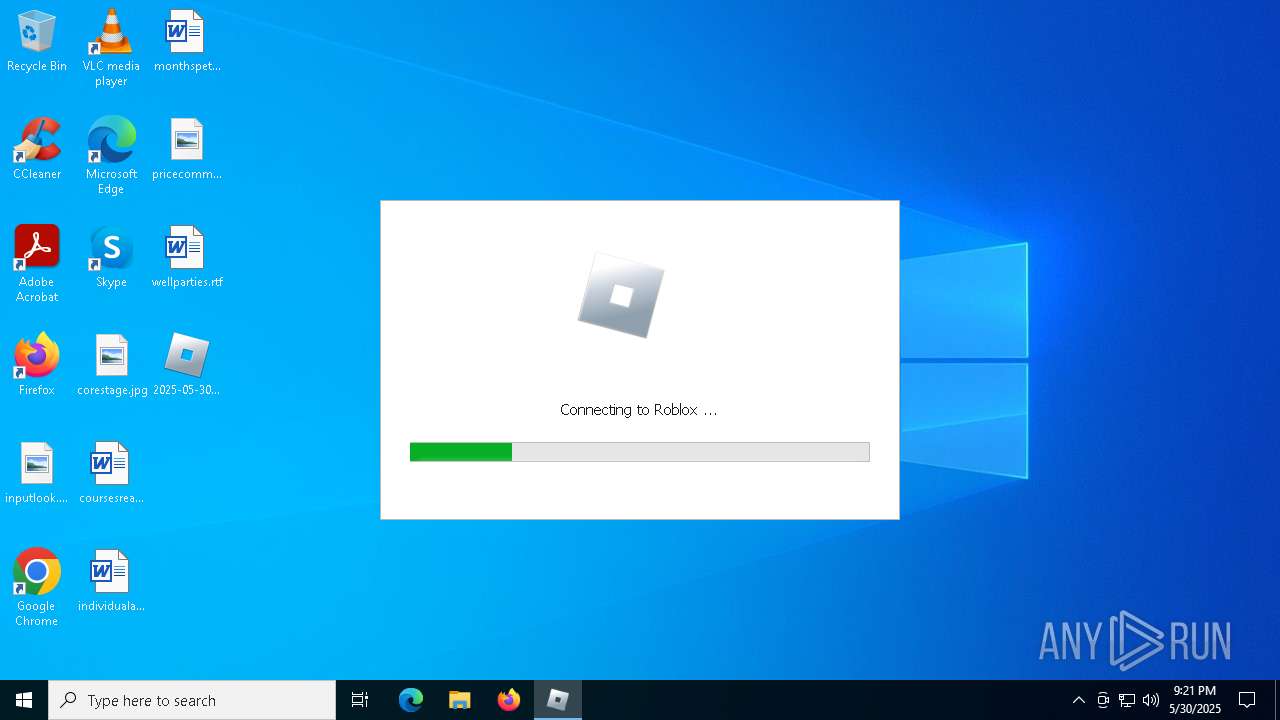The width and height of the screenshot is (1280, 720).
Task: Open File Explorer from the taskbar
Action: coord(460,700)
